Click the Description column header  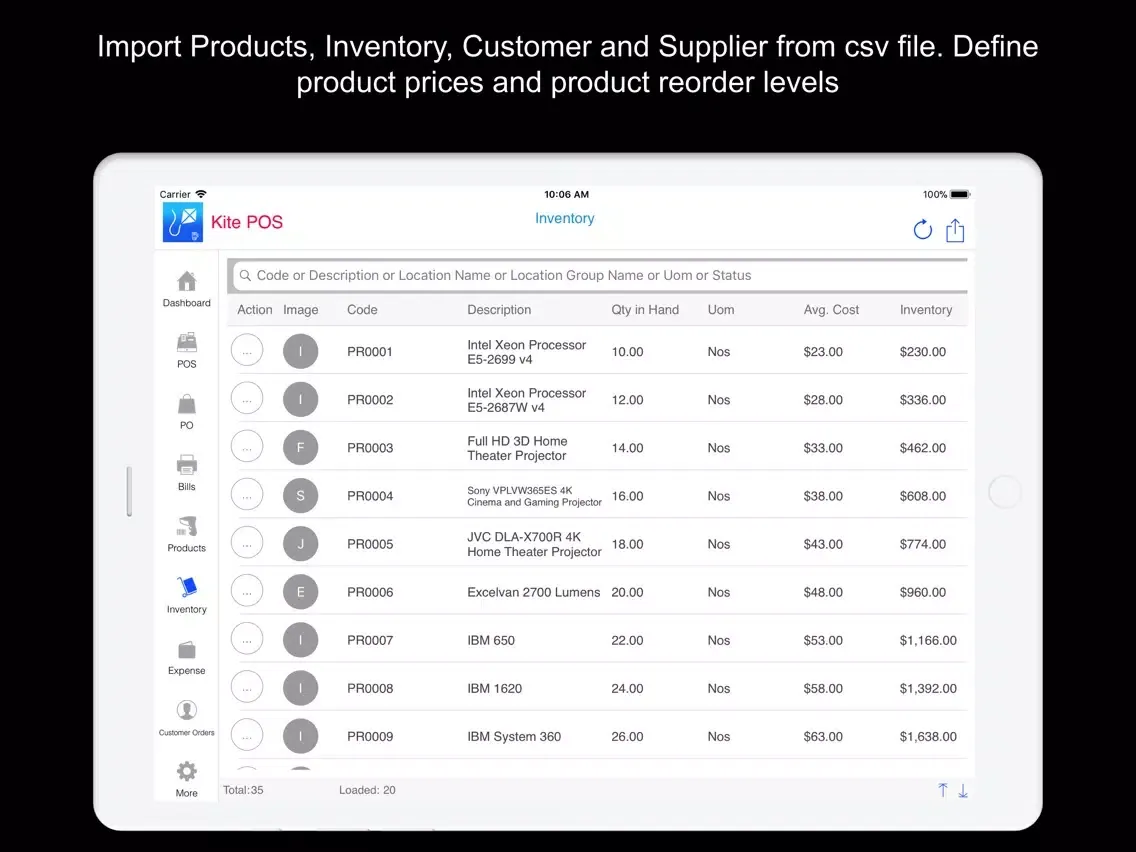(499, 310)
